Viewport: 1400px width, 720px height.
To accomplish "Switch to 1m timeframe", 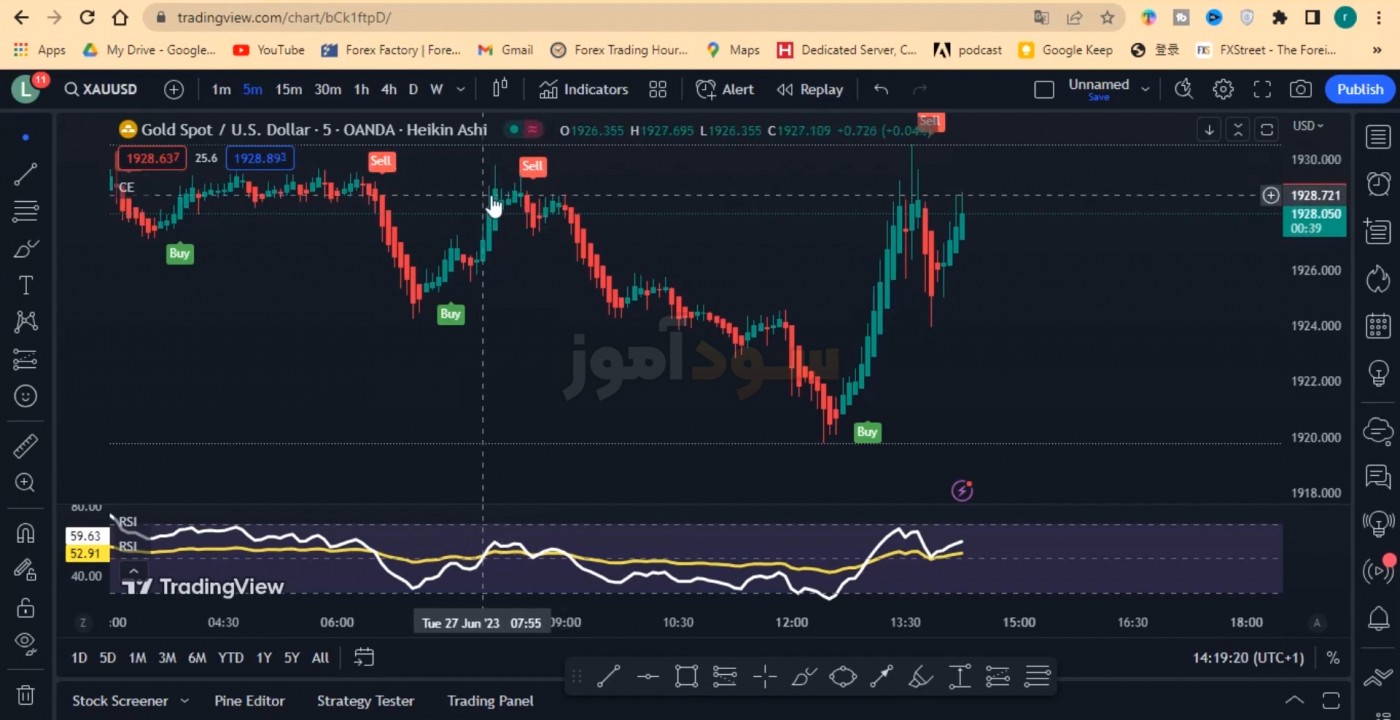I will click(221, 89).
